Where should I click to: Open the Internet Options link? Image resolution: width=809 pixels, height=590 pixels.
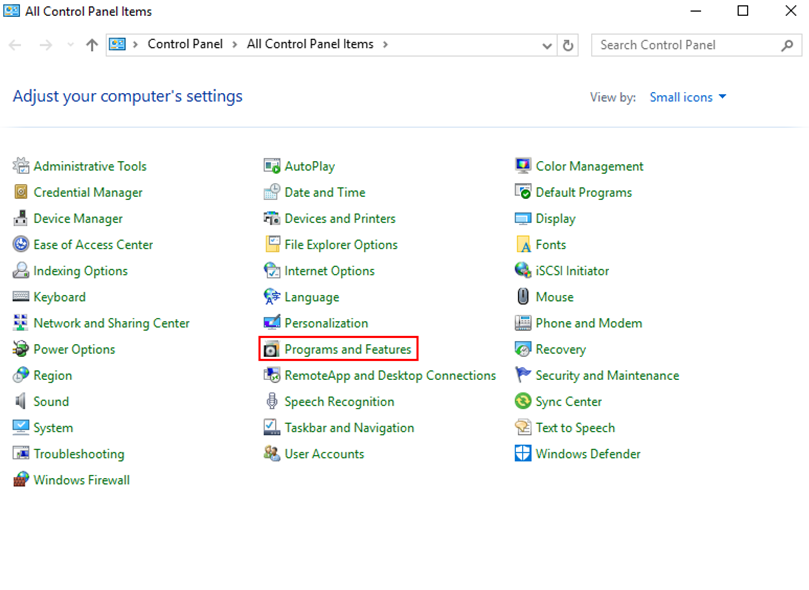click(329, 271)
